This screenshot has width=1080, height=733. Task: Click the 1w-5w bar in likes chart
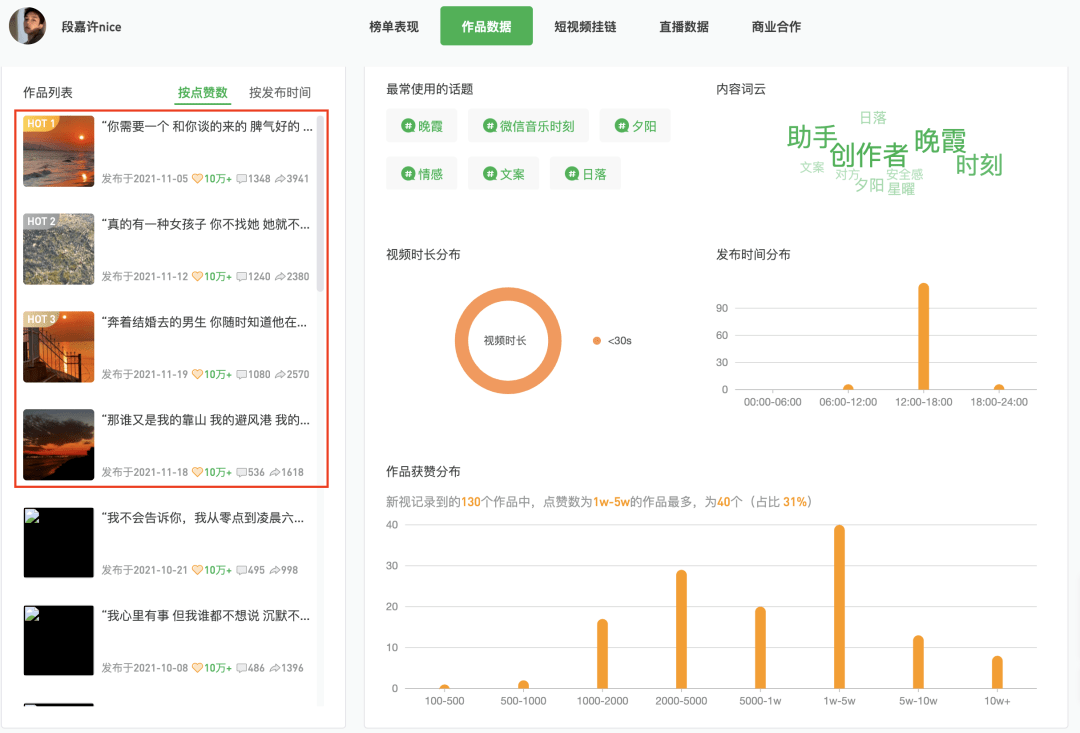(x=839, y=607)
